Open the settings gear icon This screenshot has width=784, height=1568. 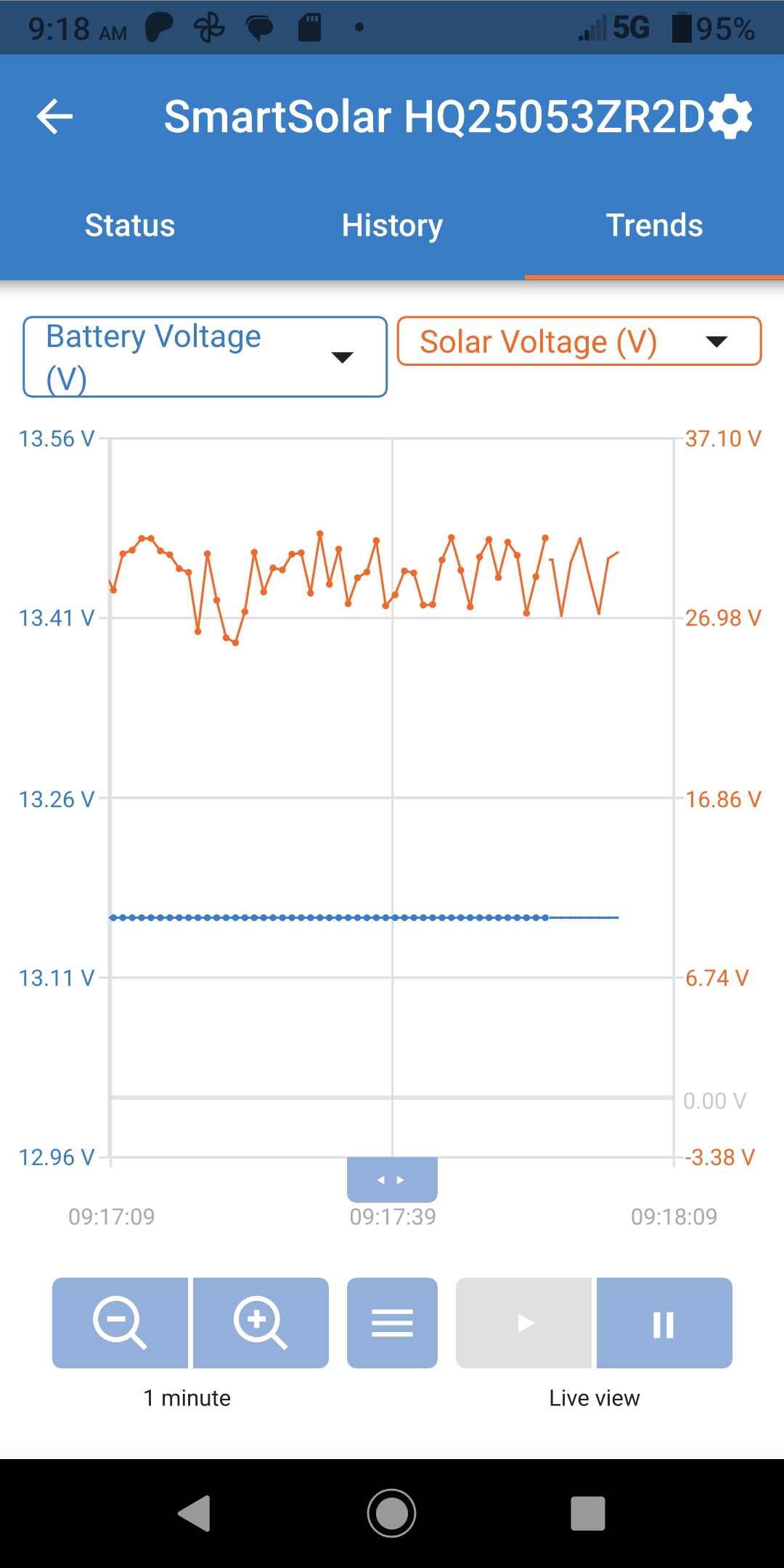tap(730, 117)
